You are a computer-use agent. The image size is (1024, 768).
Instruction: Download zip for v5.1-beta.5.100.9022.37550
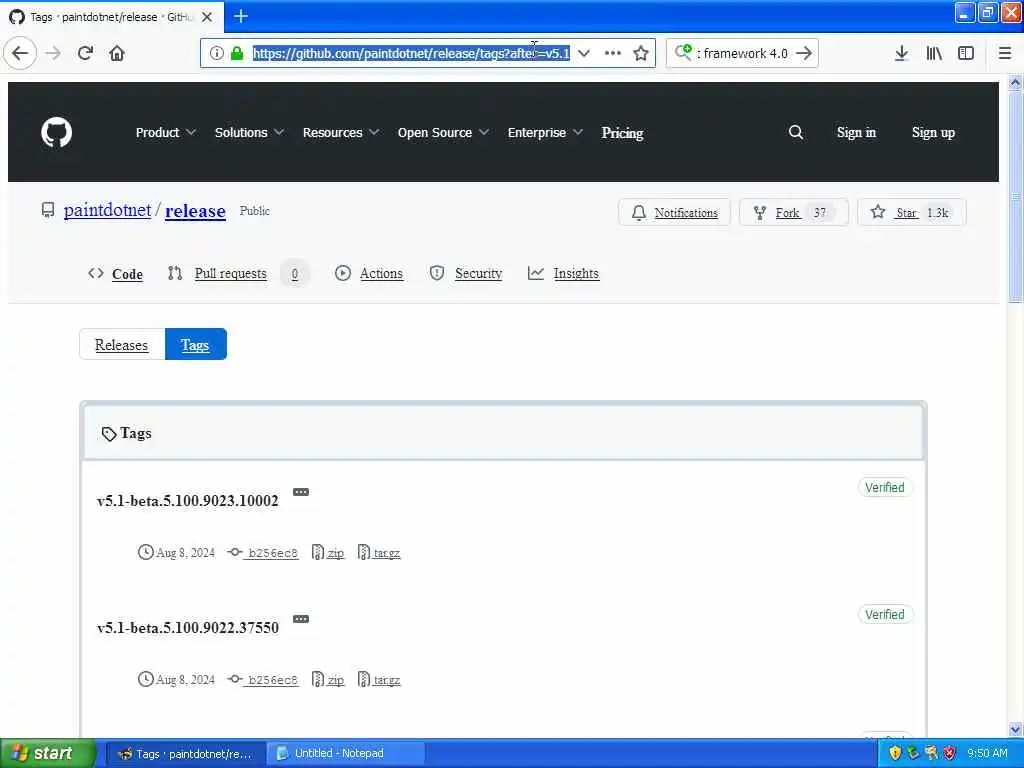tap(328, 679)
